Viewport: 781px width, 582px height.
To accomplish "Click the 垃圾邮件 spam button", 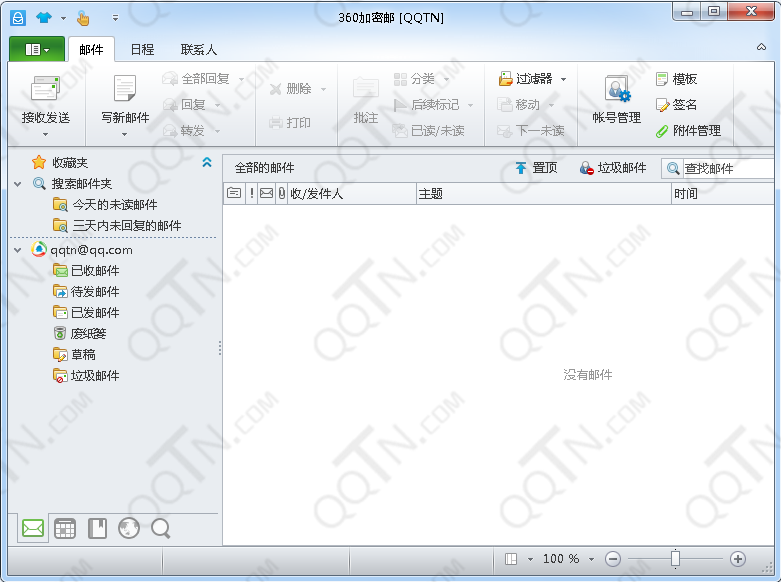I will (x=612, y=168).
